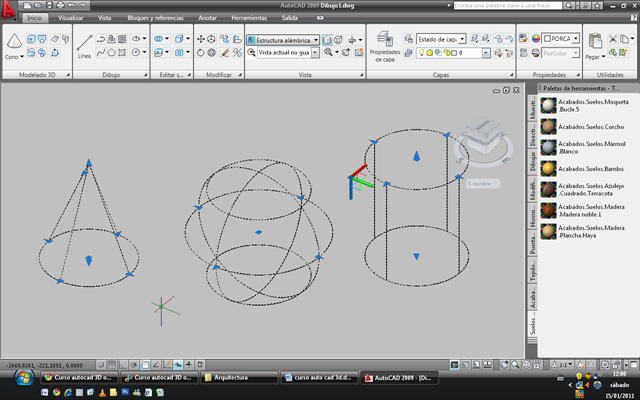Select the Cono cone modeling tool

pyautogui.click(x=14, y=46)
